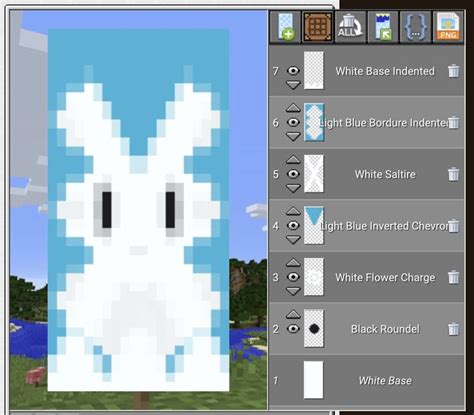The width and height of the screenshot is (474, 415).
Task: Click the White Base layer label
Action: [385, 381]
